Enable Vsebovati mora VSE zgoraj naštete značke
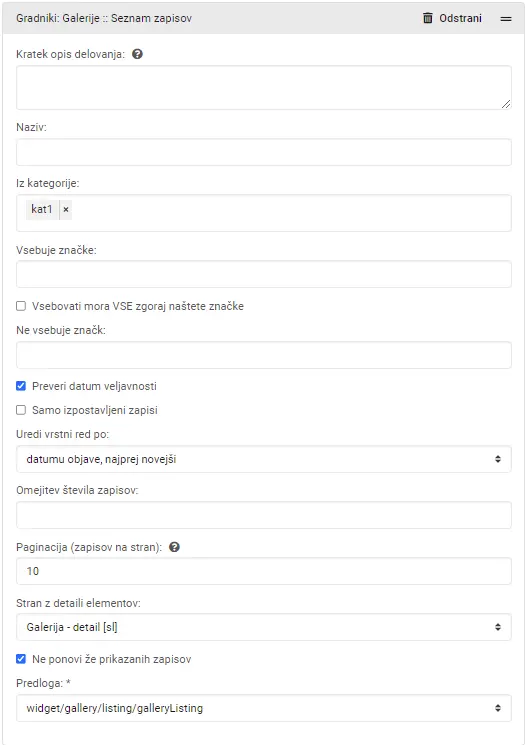This screenshot has height=745, width=525. (x=21, y=306)
